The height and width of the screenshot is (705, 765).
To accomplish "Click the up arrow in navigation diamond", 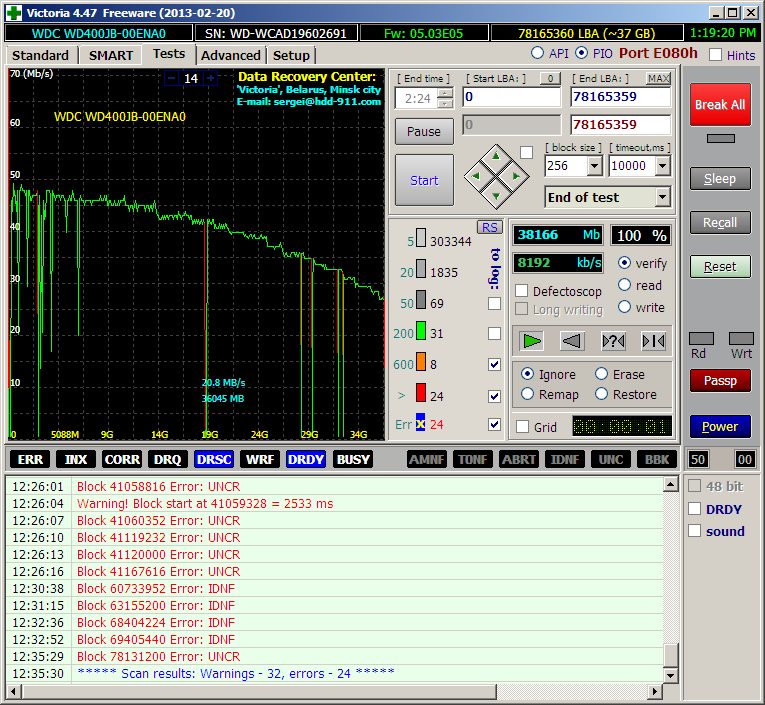I will 496,156.
